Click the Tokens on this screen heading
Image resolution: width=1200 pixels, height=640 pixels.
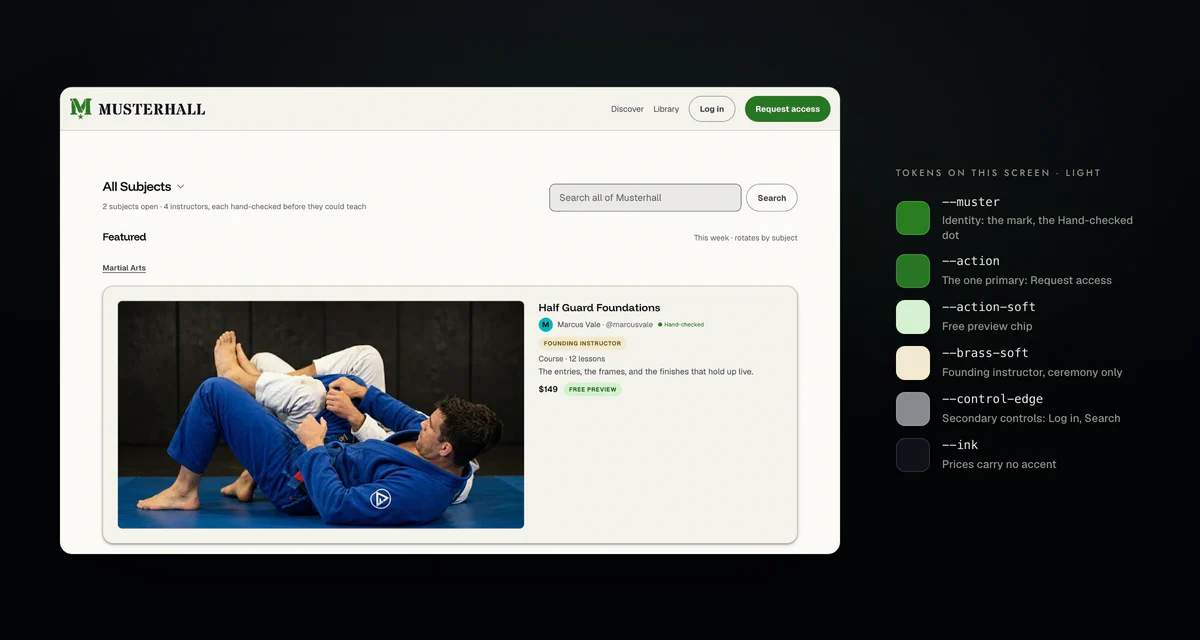[998, 173]
